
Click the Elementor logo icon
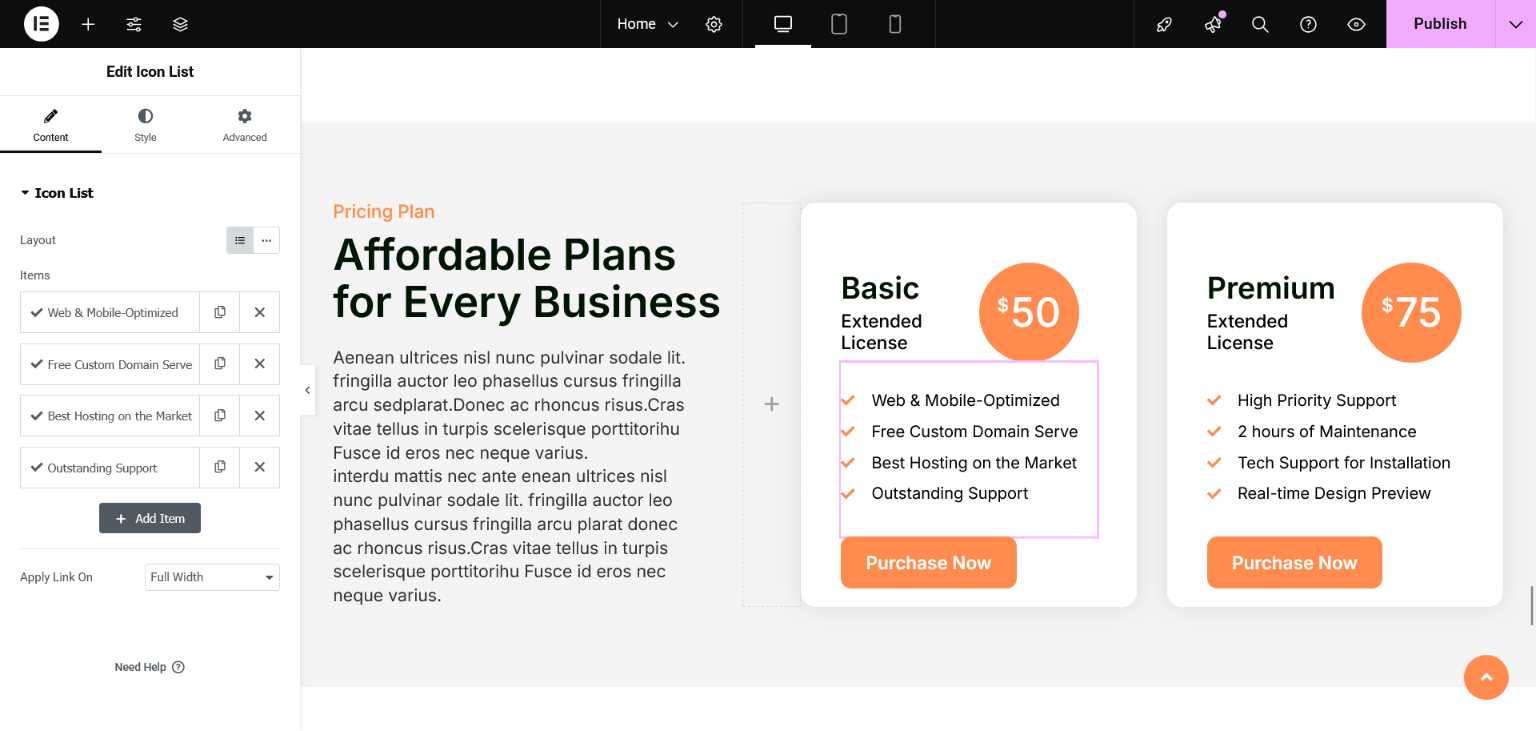click(41, 24)
